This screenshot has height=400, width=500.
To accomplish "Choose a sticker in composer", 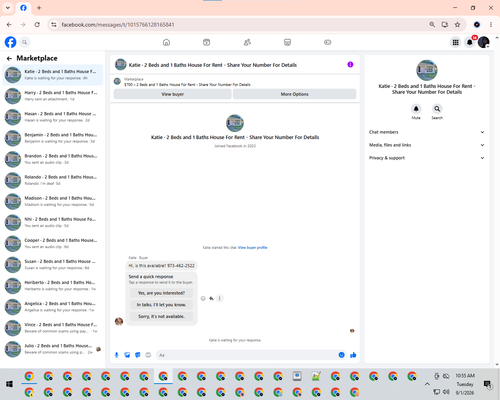I will tap(138, 355).
